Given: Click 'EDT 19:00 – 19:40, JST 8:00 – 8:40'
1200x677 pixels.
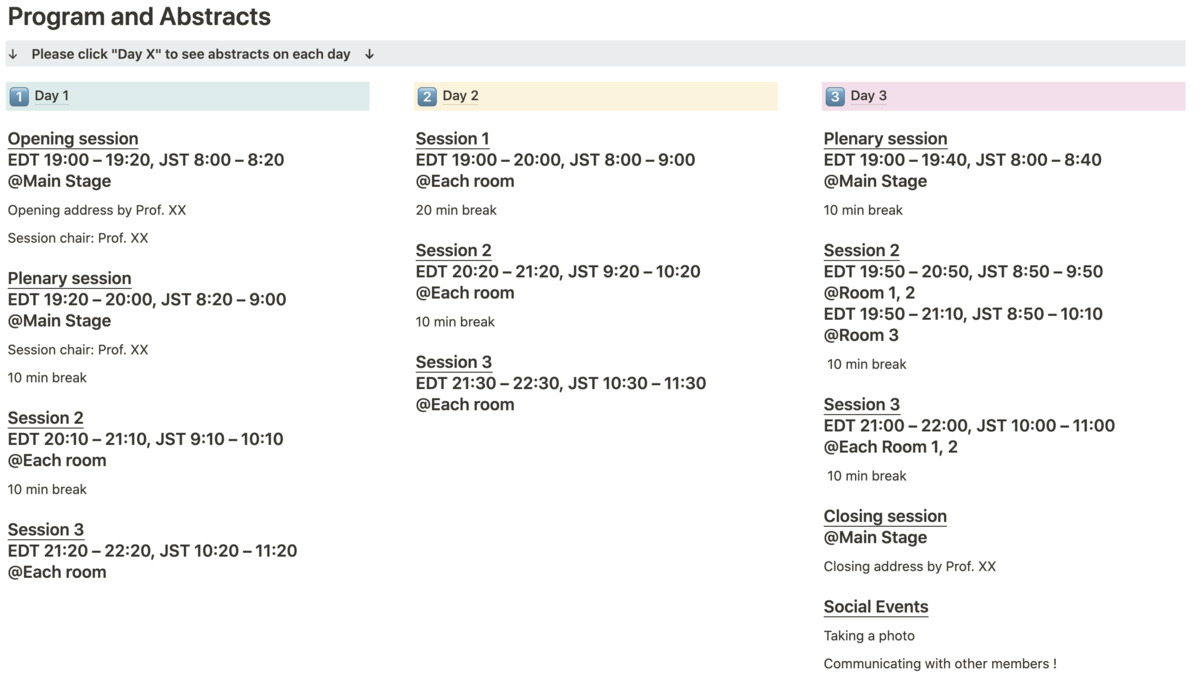Looking at the screenshot, I should [x=963, y=160].
